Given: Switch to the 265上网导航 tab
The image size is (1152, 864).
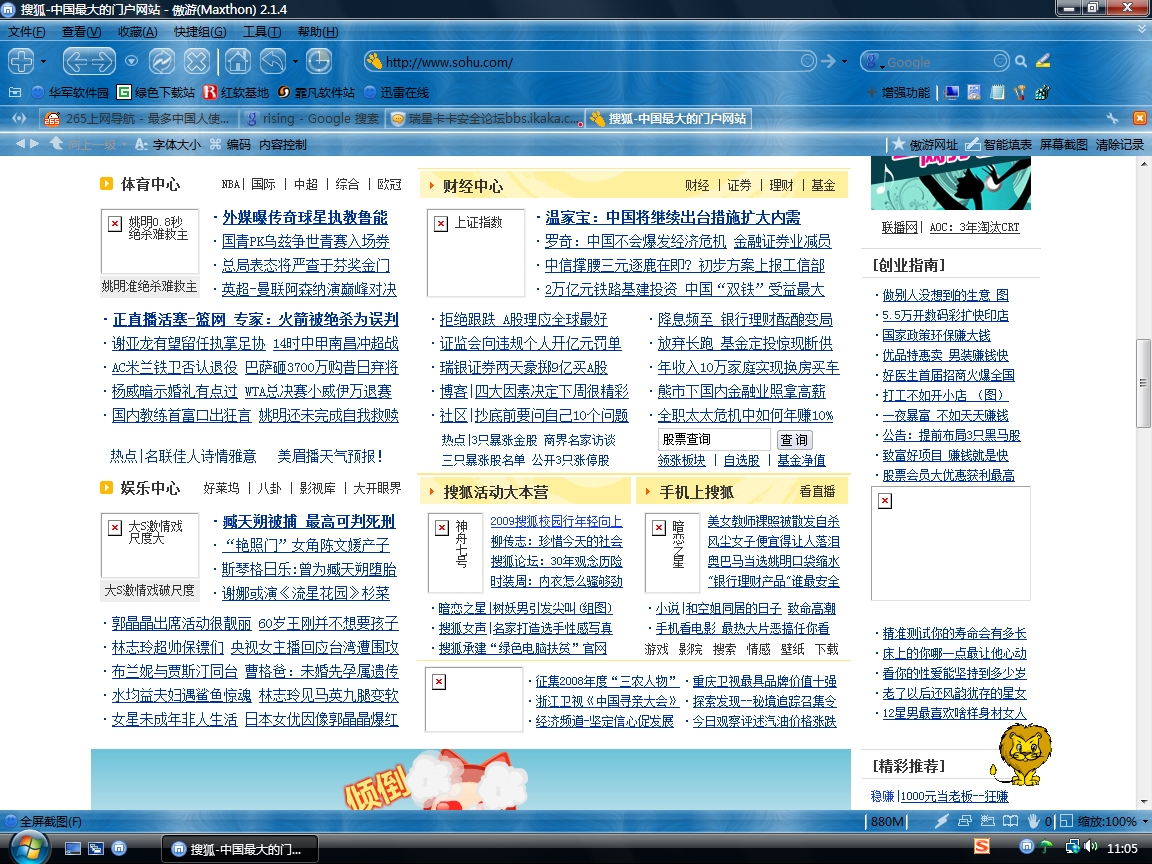Looking at the screenshot, I should pos(137,118).
